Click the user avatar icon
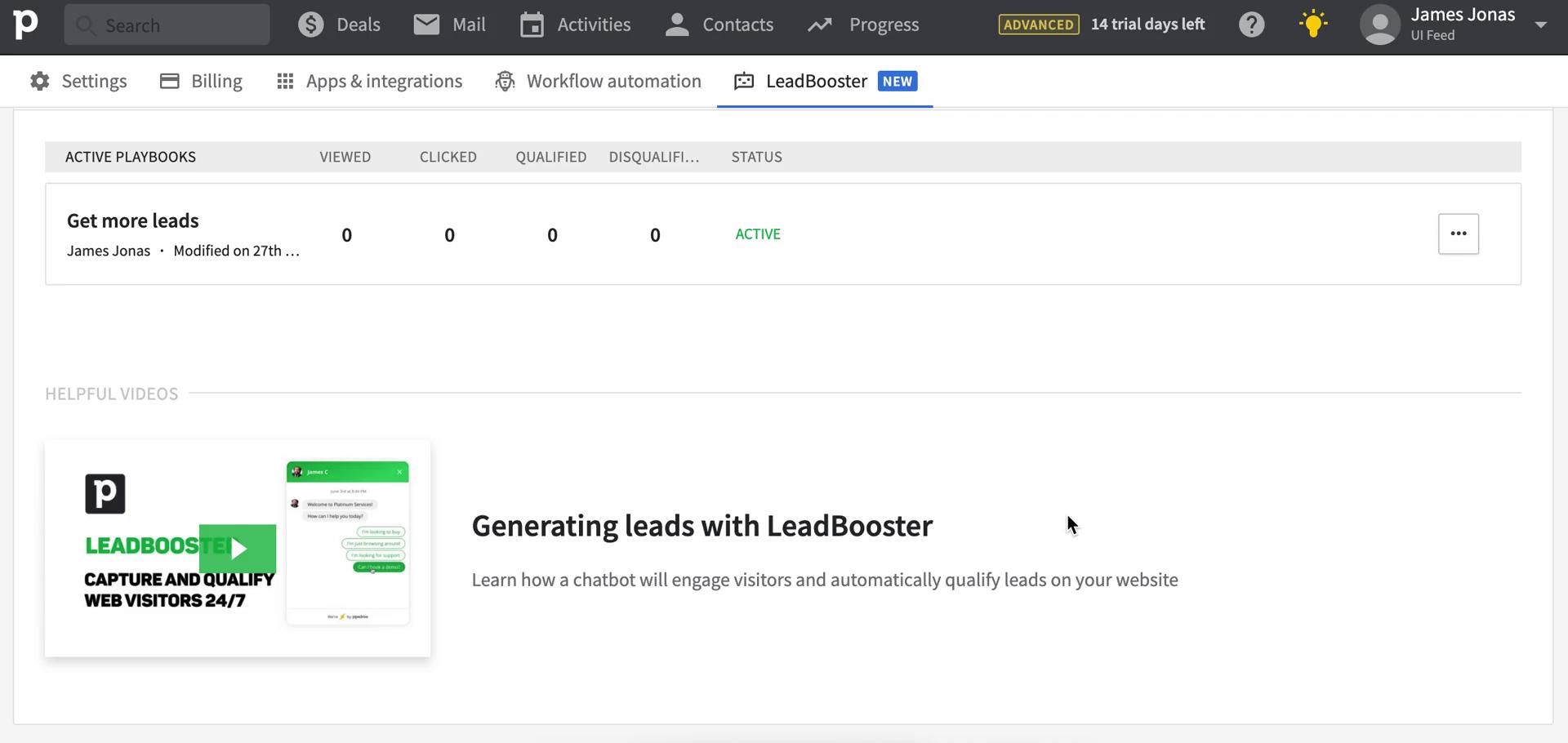Image resolution: width=1568 pixels, height=743 pixels. [x=1380, y=24]
